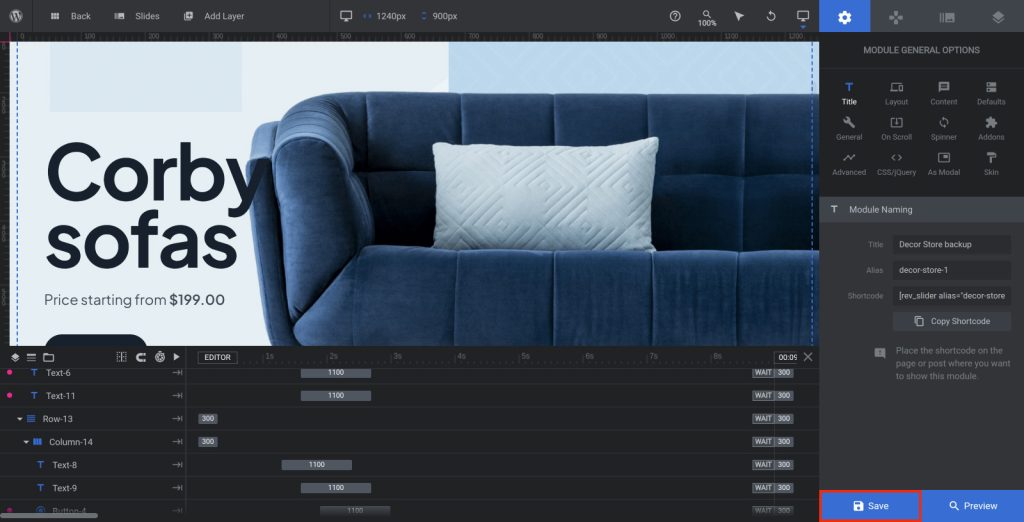Open the device view monitor dropdown

[803, 17]
